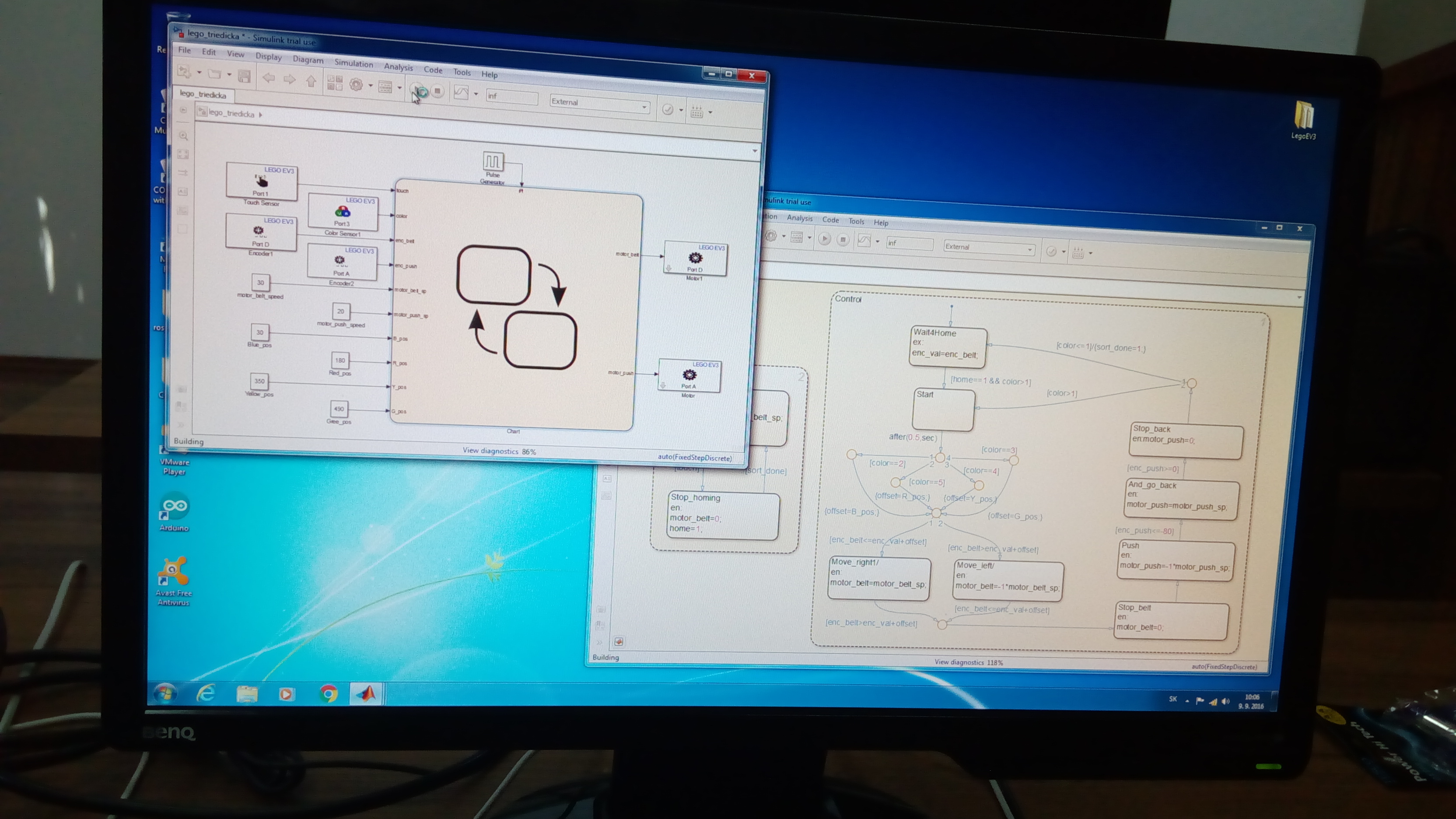
Task: Open the Model Configuration dropdown arrow
Action: tap(371, 86)
